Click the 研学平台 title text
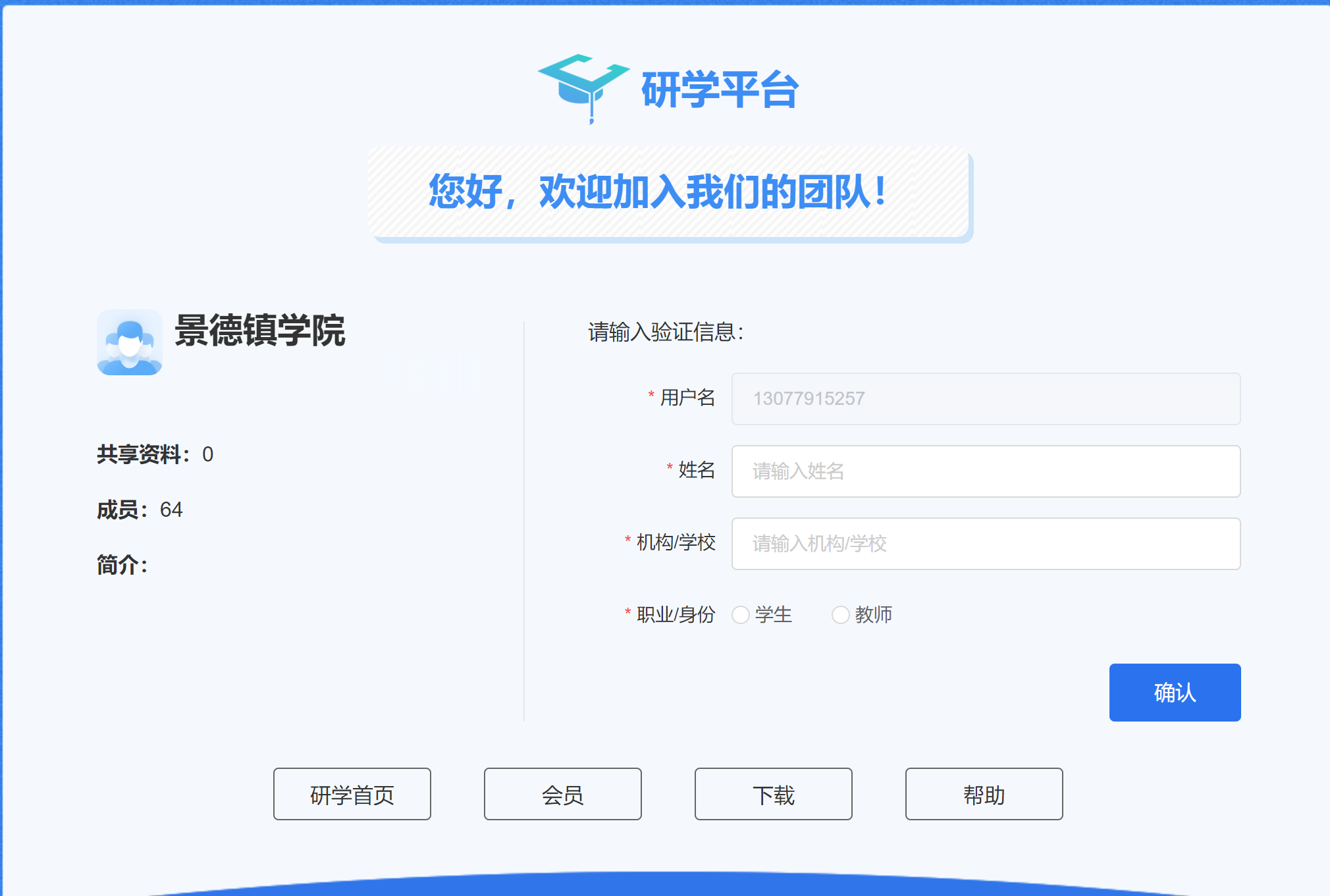This screenshot has width=1330, height=896. [720, 90]
